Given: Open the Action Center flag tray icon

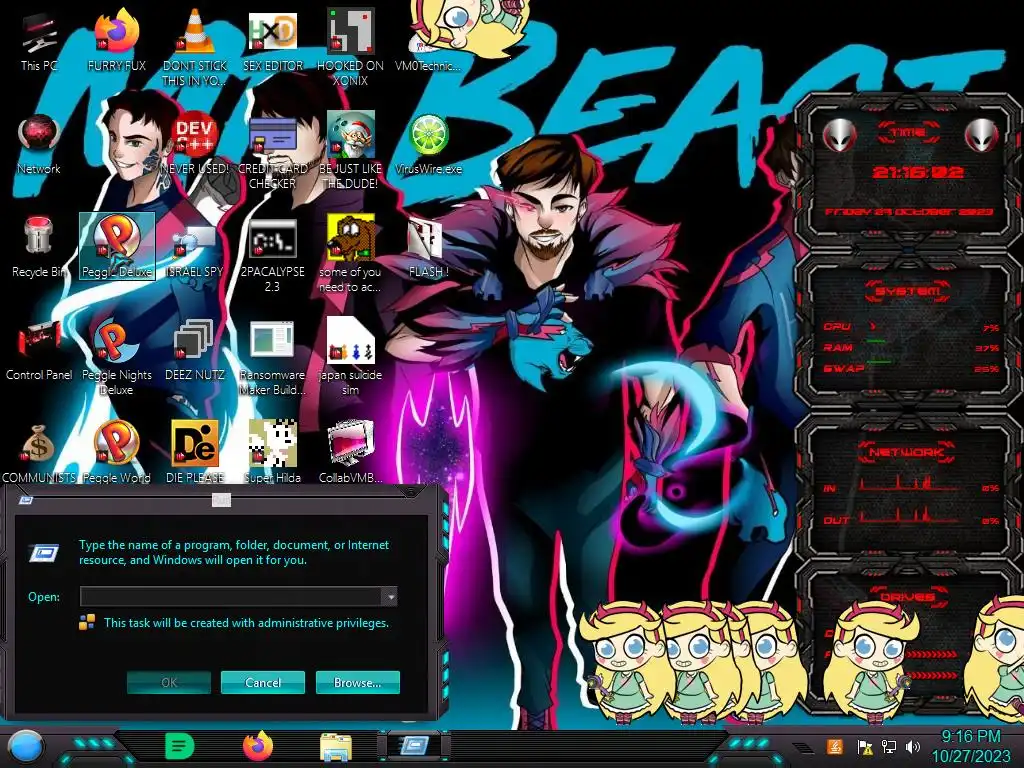Looking at the screenshot, I should [865, 746].
